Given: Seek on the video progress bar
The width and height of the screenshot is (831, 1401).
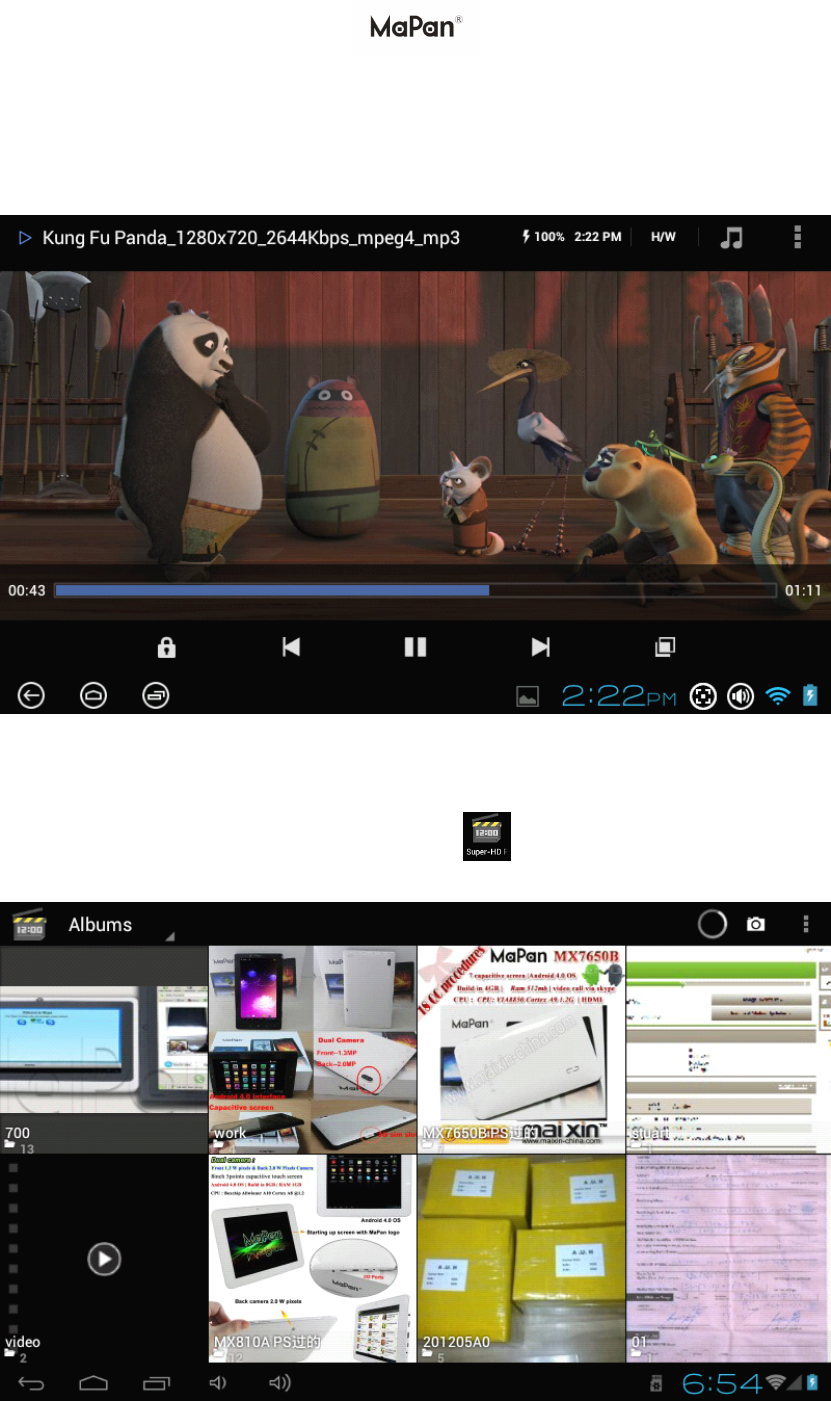Looking at the screenshot, I should tap(415, 591).
